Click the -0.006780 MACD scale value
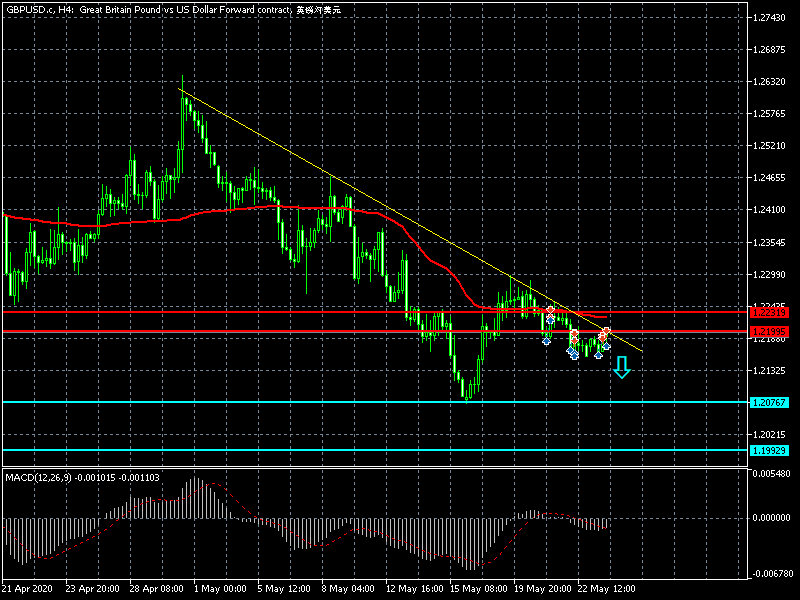This screenshot has height=600, width=800. point(771,574)
